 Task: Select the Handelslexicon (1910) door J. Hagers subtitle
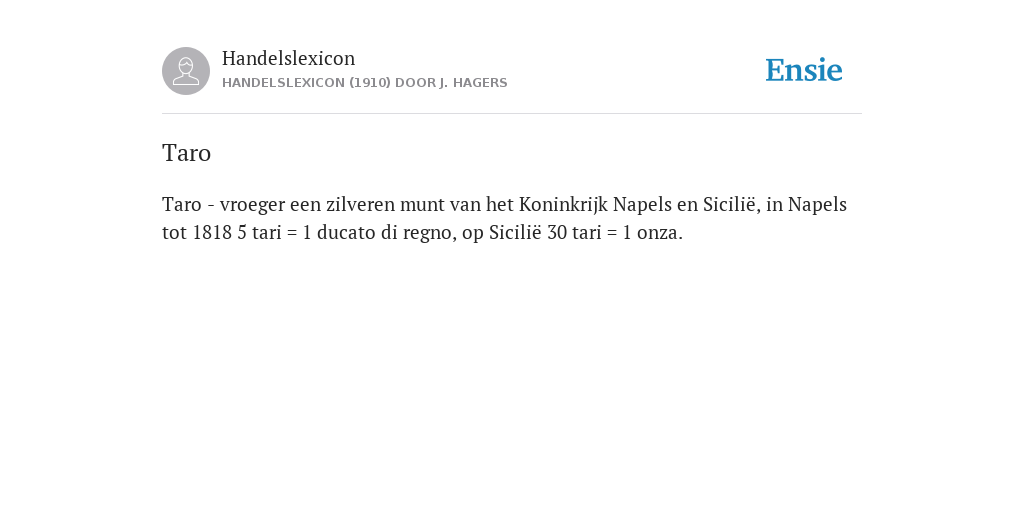364,83
